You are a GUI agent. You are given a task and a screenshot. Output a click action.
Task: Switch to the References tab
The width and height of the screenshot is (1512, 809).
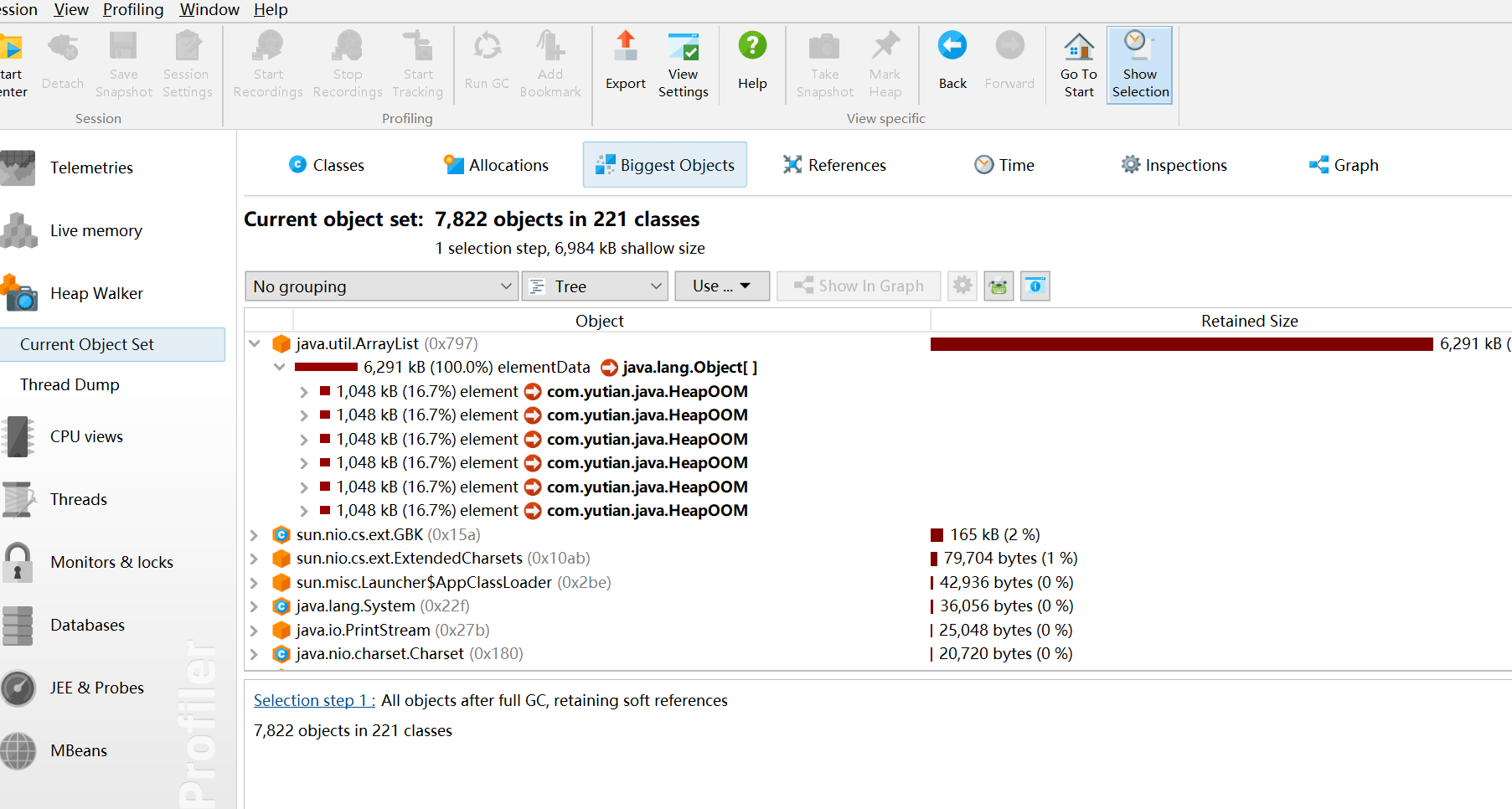pyautogui.click(x=834, y=165)
